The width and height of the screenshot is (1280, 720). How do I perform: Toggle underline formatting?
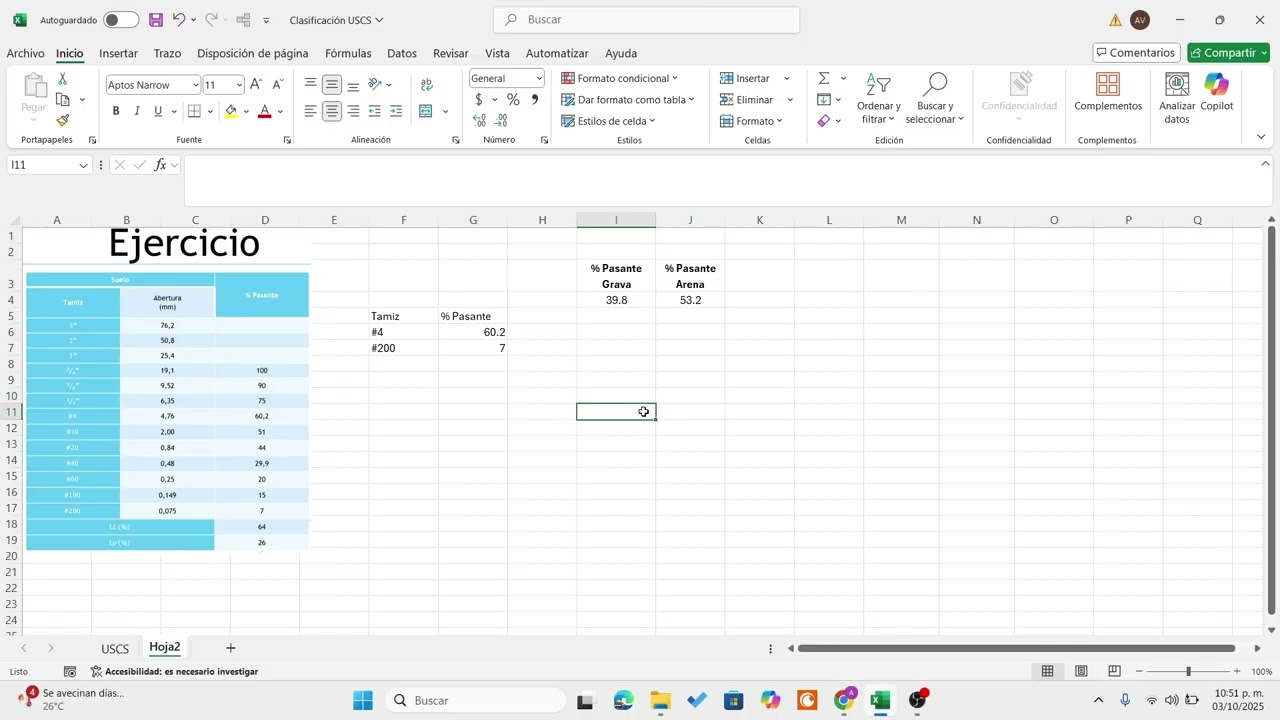[158, 112]
